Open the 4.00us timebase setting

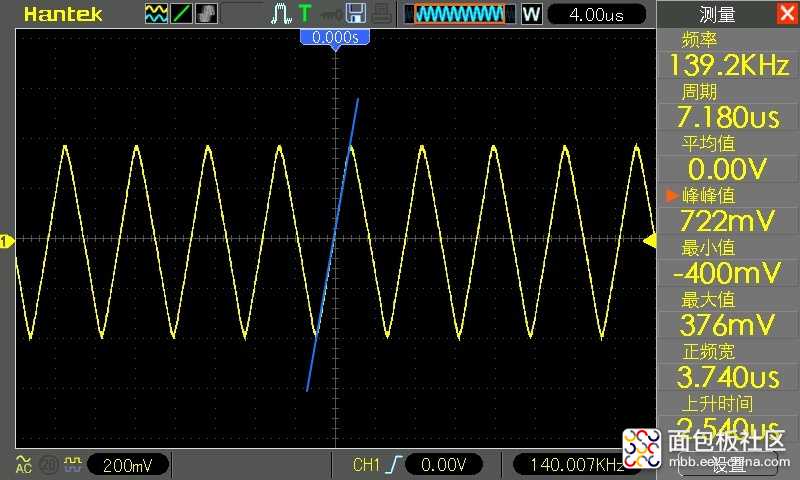[x=595, y=14]
